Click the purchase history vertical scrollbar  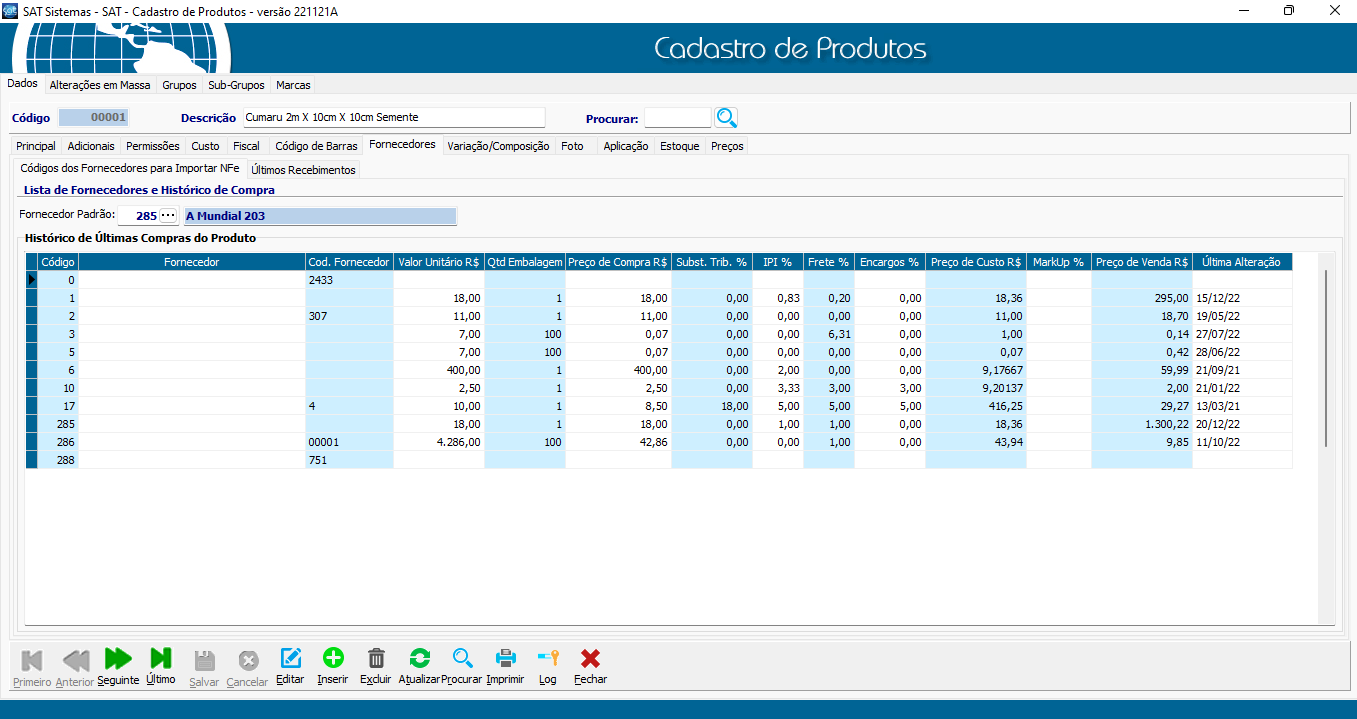coord(1326,357)
